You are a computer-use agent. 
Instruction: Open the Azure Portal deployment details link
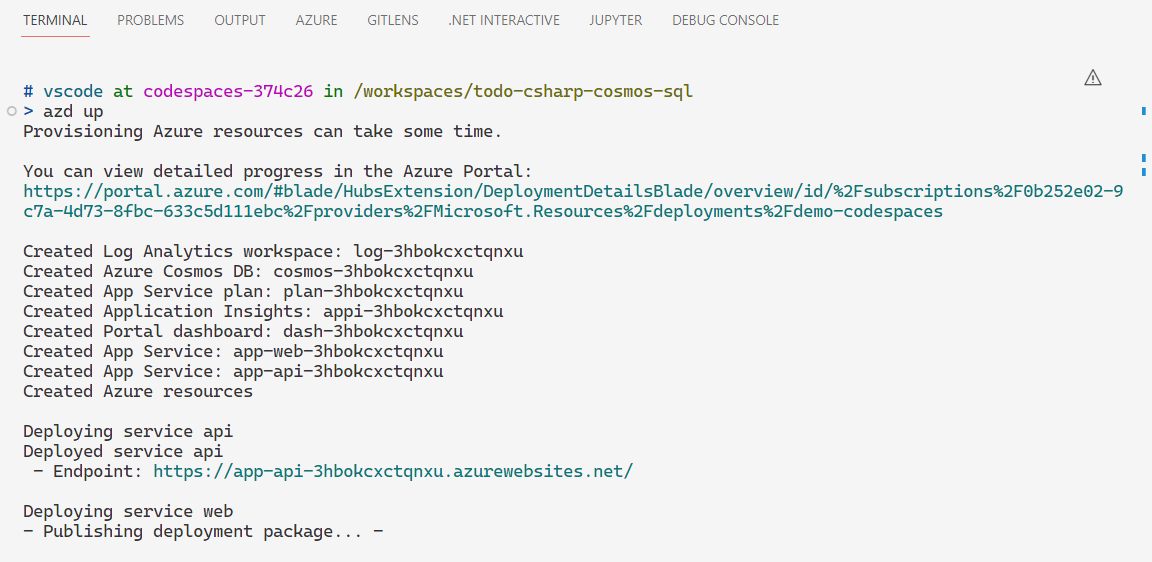tap(573, 201)
